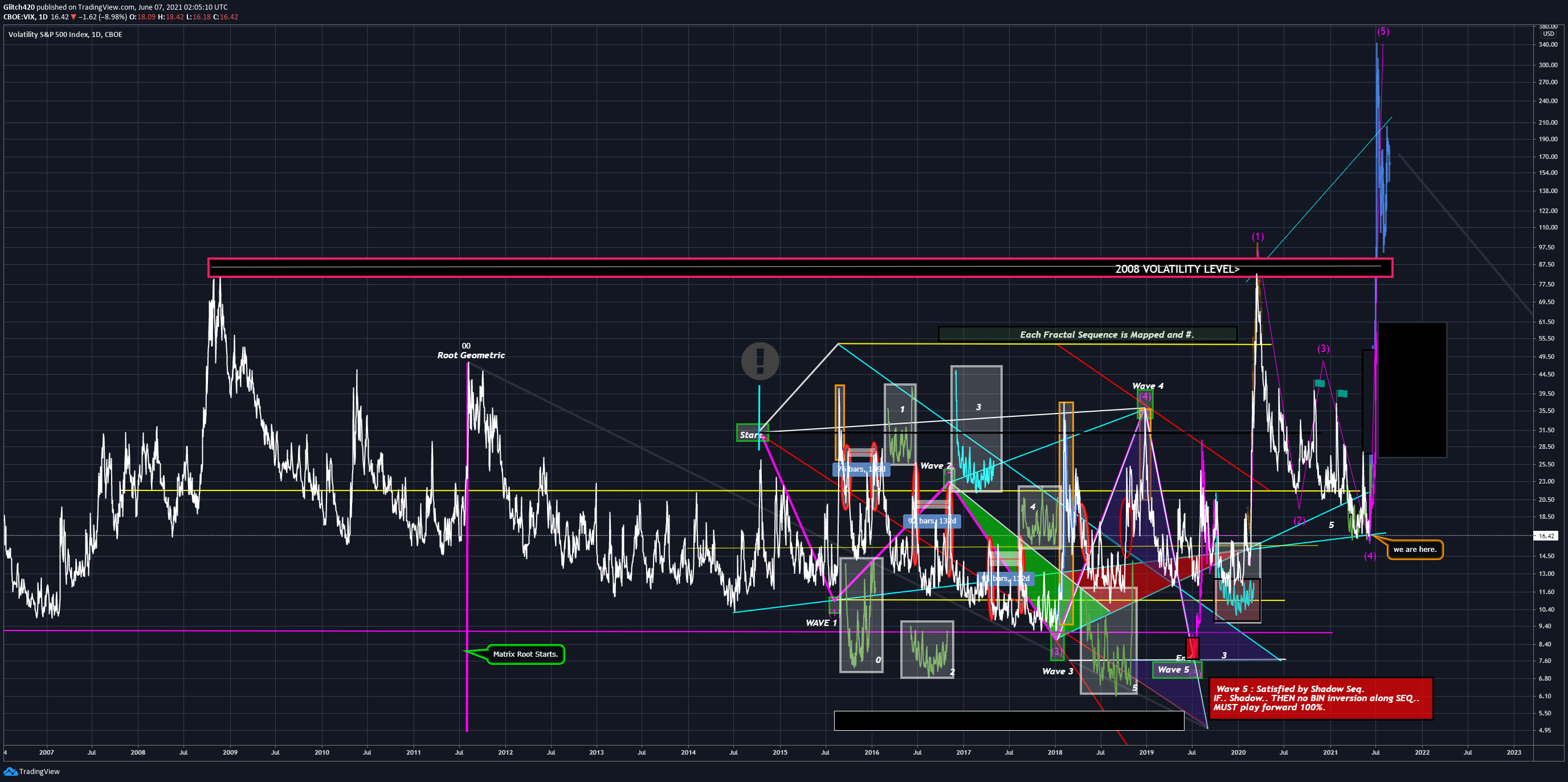Click the magenta '(5)' wave label at top
Screen dimensions: 1568x782
coord(1383,31)
